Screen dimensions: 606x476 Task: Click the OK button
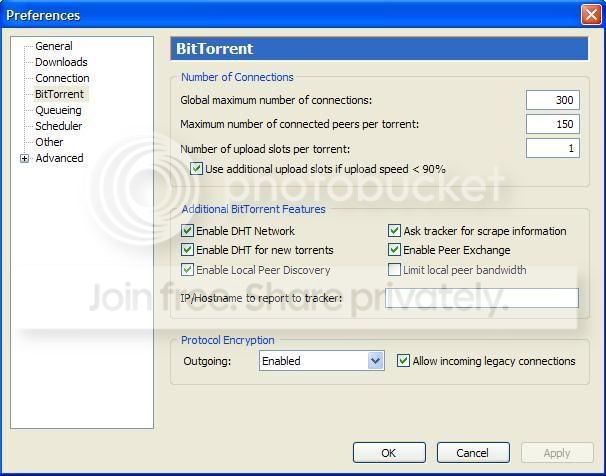coord(389,452)
